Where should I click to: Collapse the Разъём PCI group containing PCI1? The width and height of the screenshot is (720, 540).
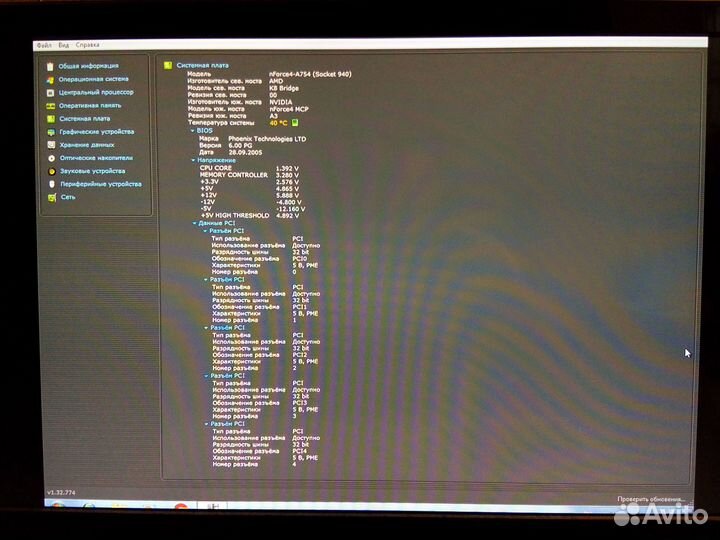[x=206, y=279]
